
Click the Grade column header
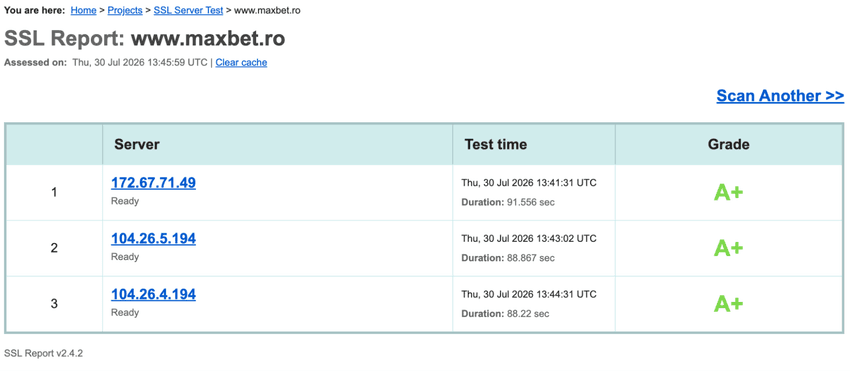729,144
